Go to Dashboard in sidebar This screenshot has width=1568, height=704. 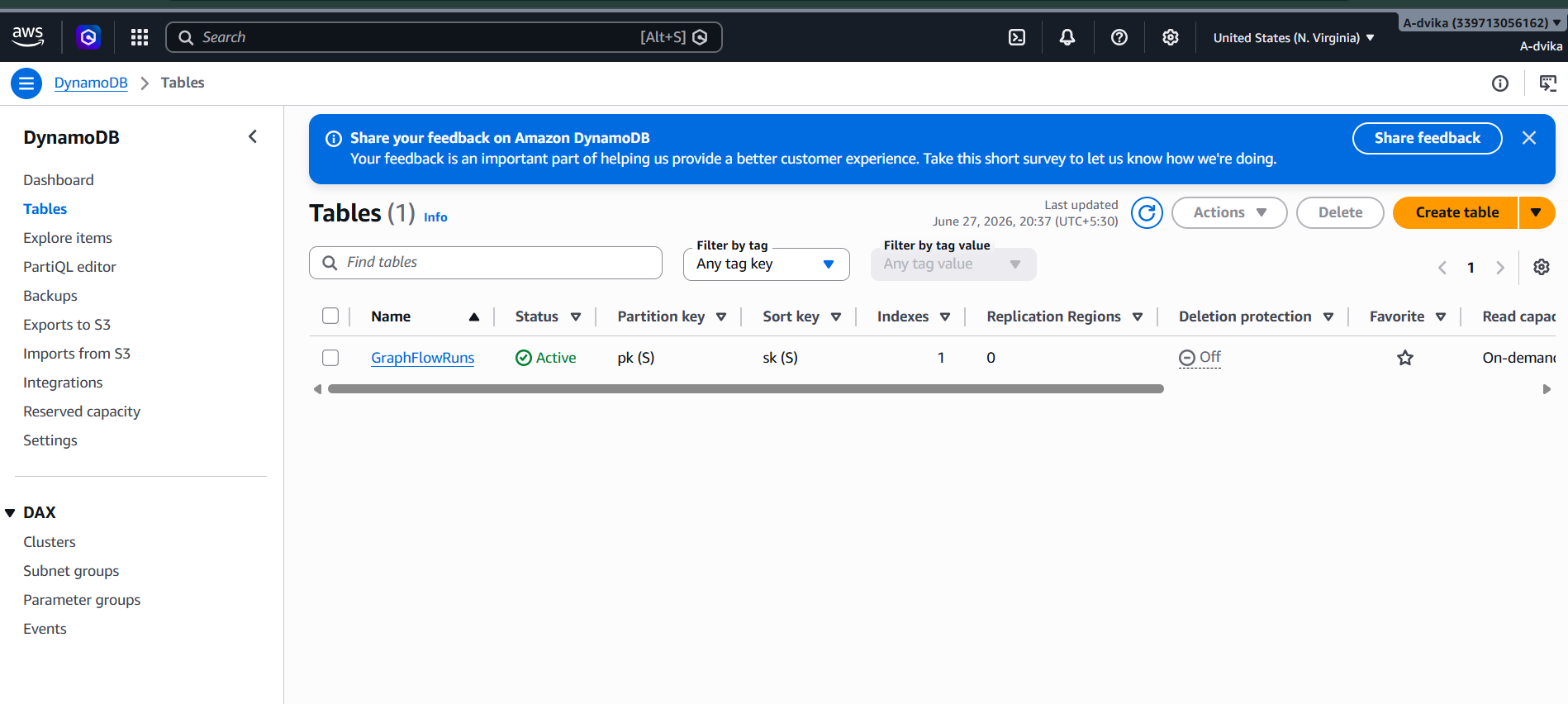pos(59,180)
